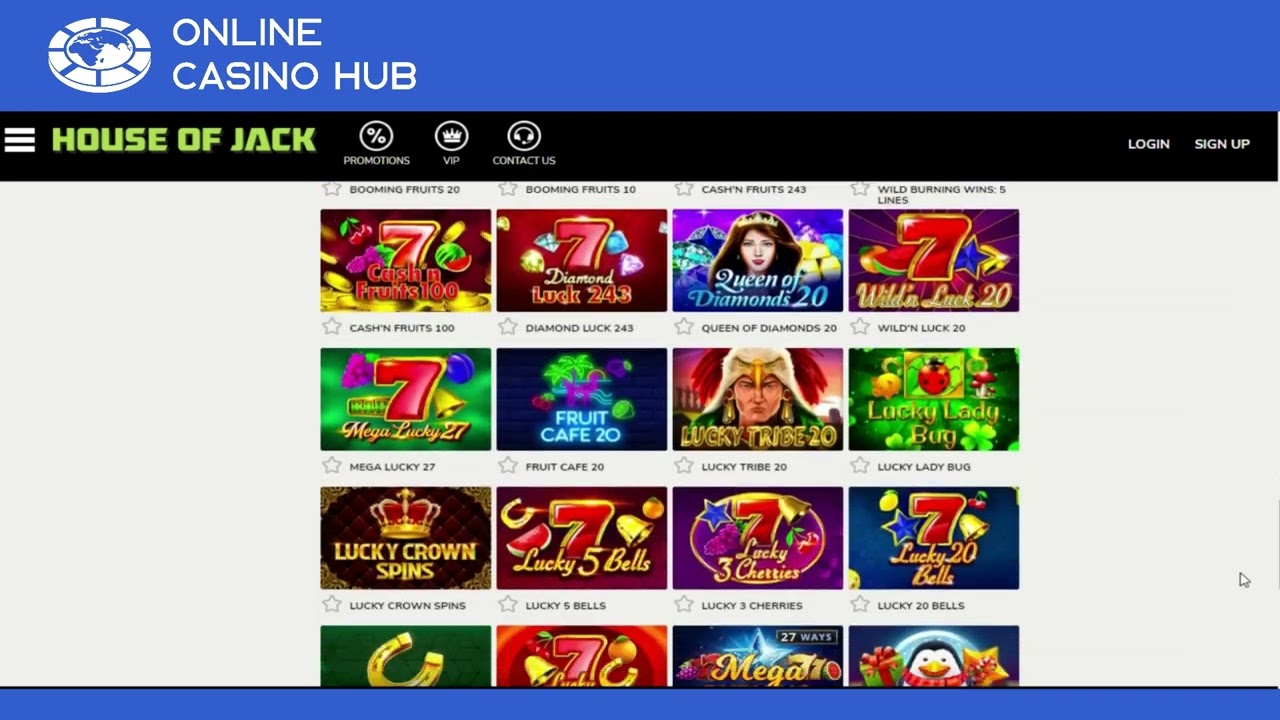Screen dimensions: 1280x720
Task: Toggle favorite star for Lucky Crown Spins
Action: (332, 605)
